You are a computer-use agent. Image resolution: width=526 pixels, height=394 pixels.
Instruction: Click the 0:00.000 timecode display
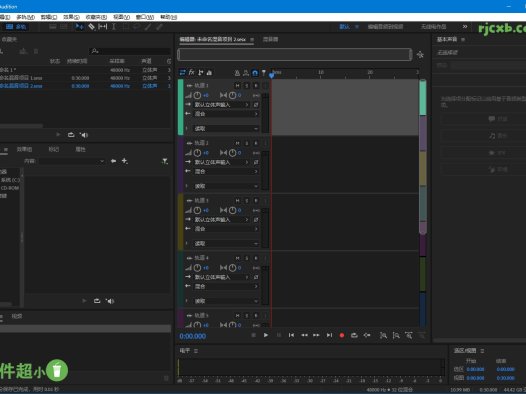193,336
